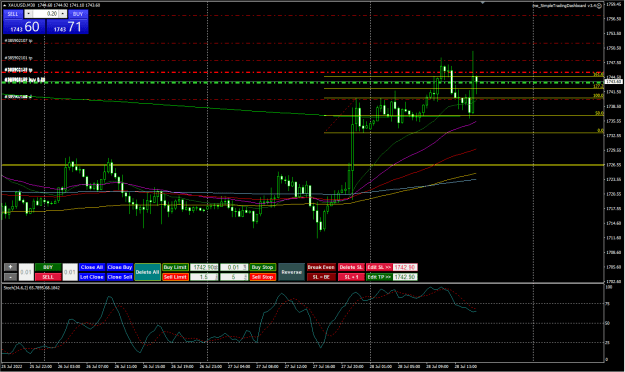Click the buy order label on the green dashed line
Screen dimensions: 625x372
pos(25,80)
